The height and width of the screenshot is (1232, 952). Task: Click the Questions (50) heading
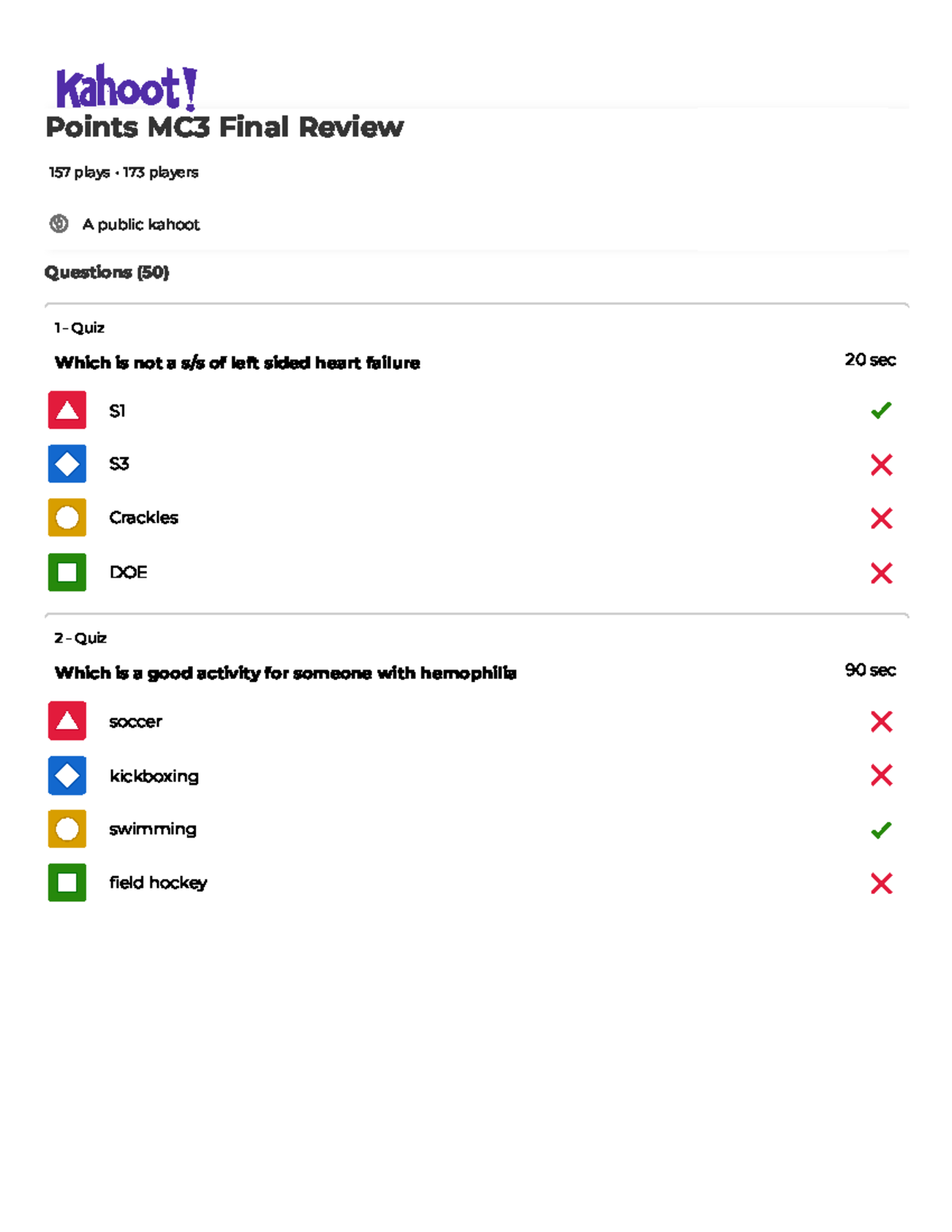107,272
